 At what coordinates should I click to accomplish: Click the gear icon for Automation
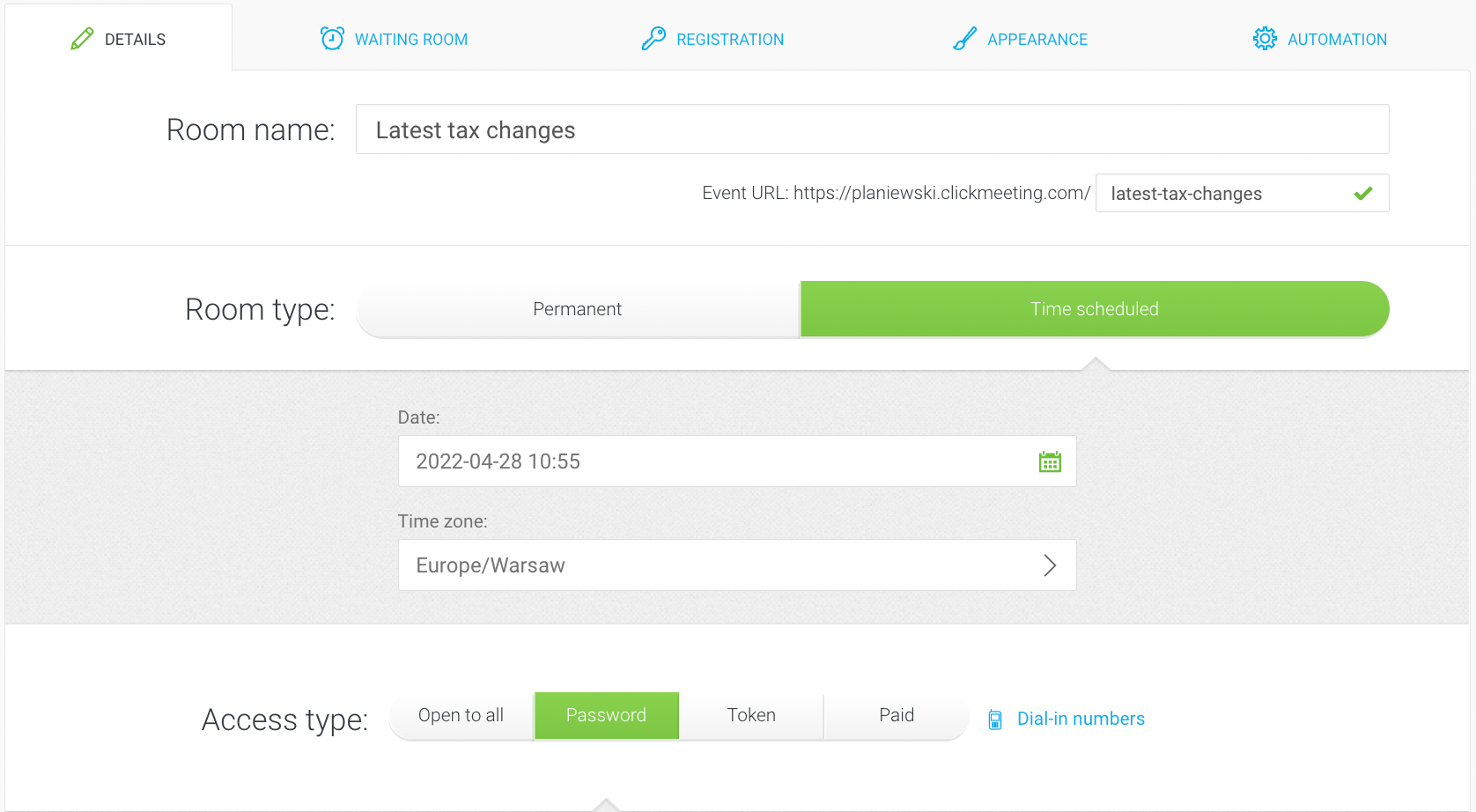click(1265, 39)
